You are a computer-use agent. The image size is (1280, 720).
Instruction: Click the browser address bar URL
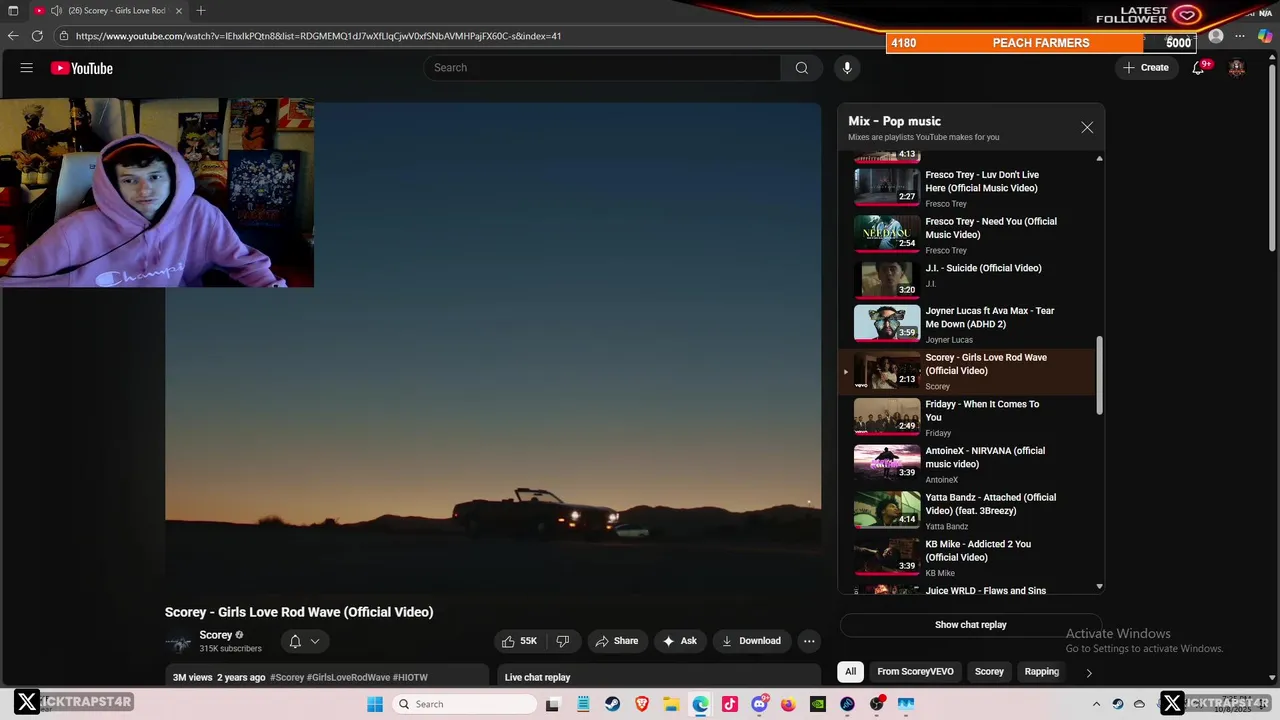[318, 36]
